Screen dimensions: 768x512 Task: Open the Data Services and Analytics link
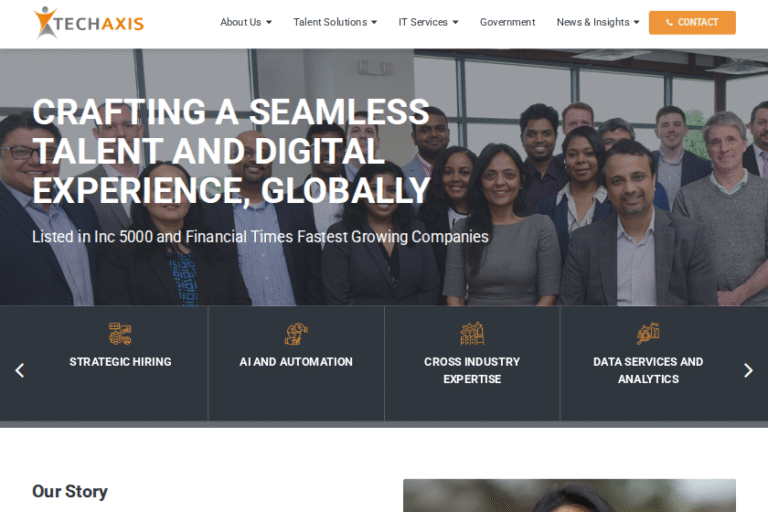click(x=648, y=370)
